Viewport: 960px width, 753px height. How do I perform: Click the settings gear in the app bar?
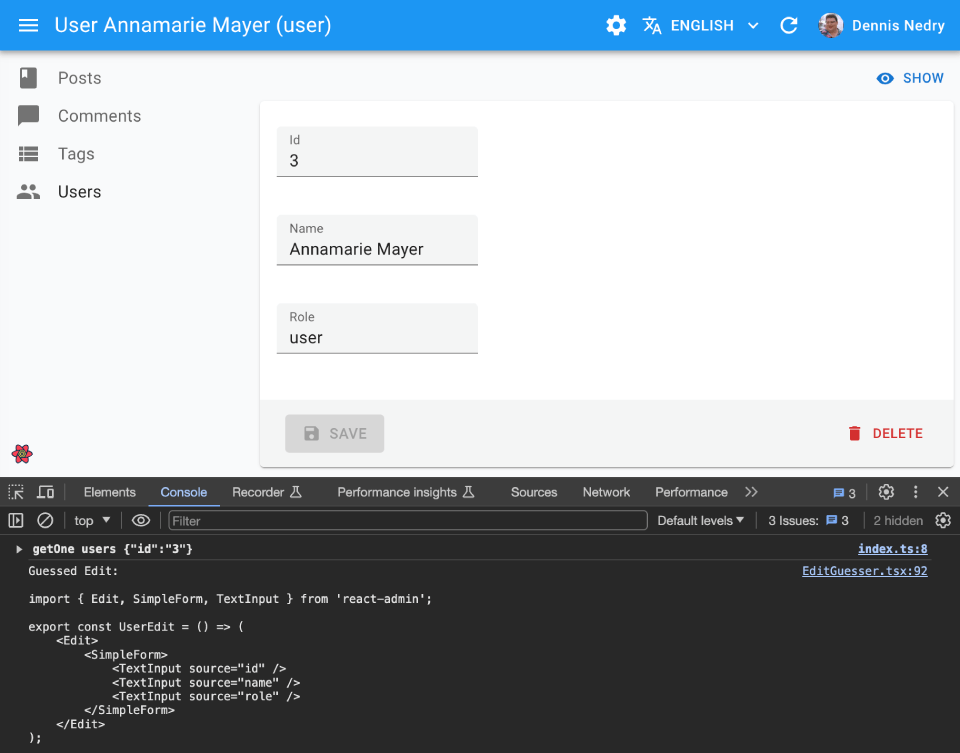point(616,25)
